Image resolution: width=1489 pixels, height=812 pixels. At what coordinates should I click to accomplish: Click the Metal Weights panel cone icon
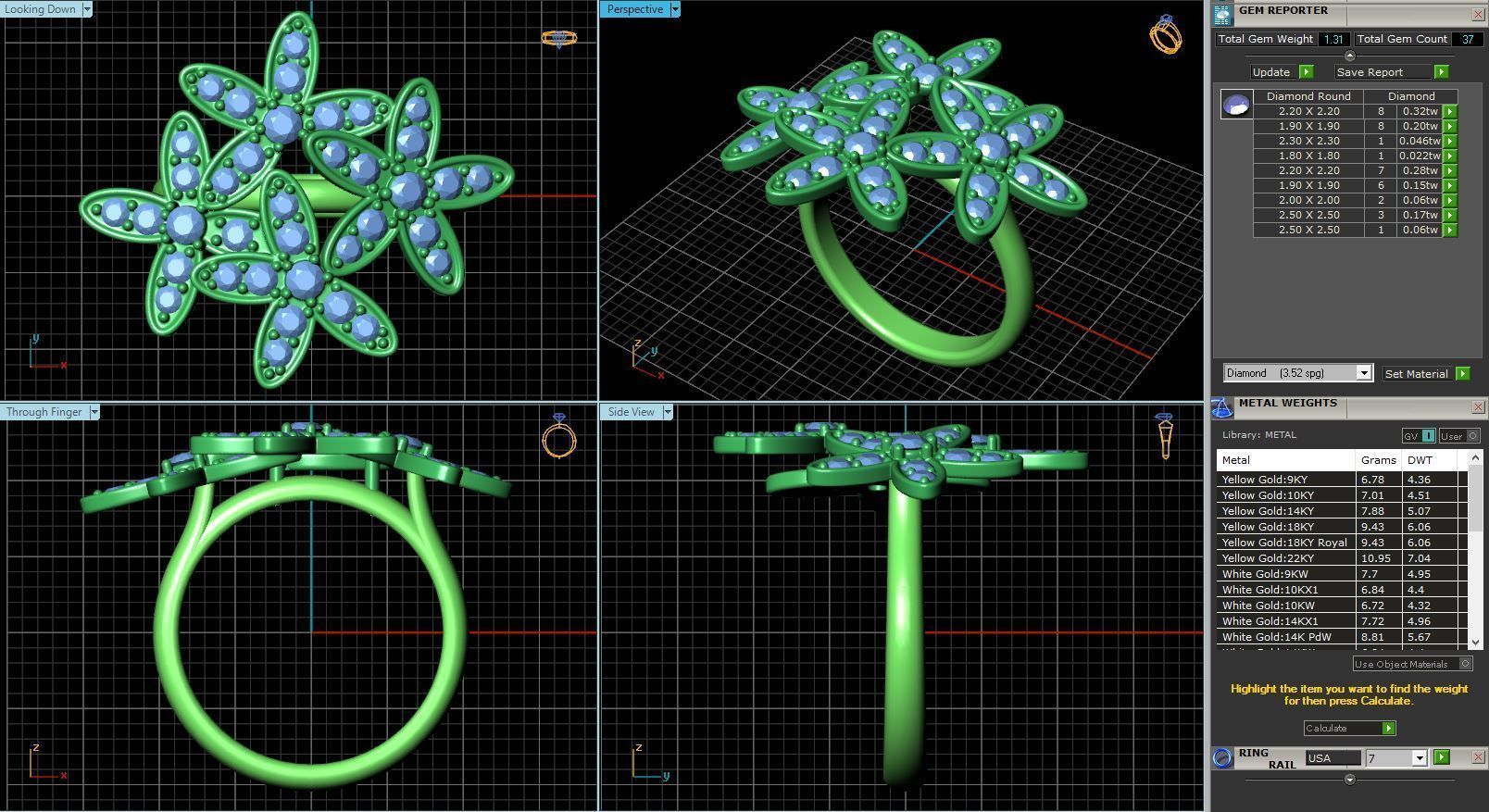[1222, 407]
